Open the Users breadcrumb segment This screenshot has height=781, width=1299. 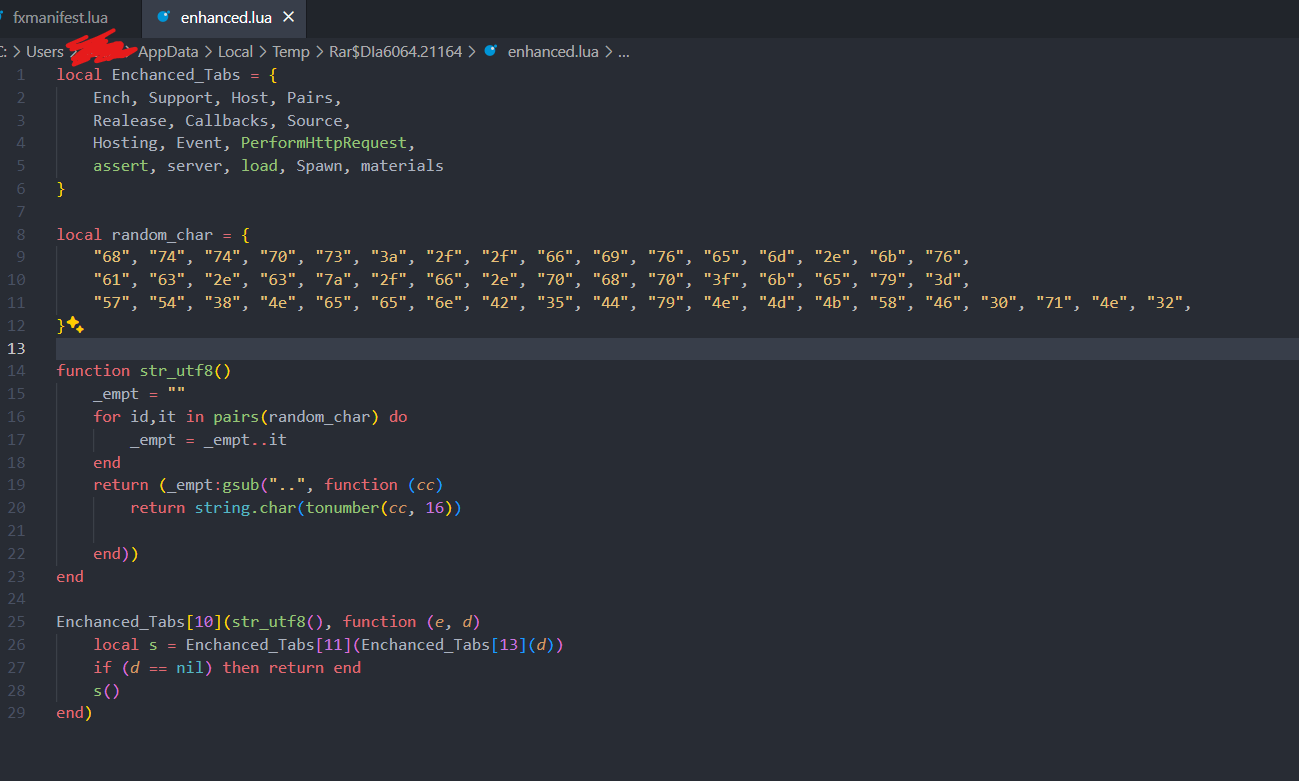click(45, 51)
